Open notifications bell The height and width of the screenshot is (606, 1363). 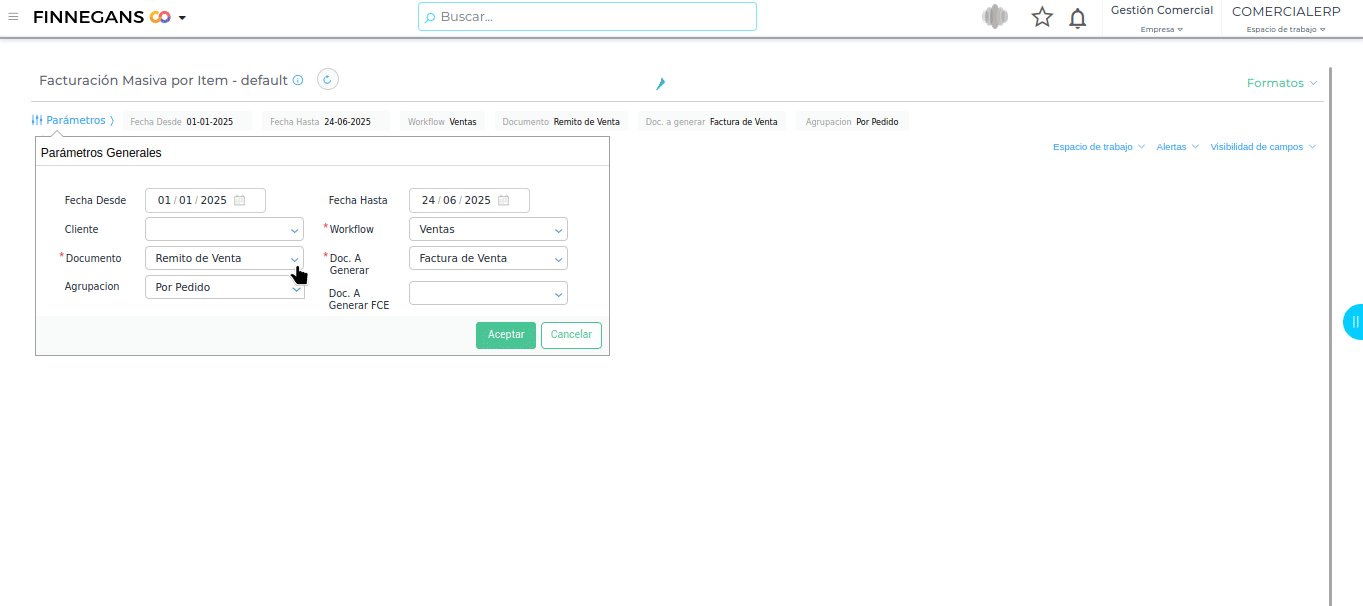[1078, 18]
